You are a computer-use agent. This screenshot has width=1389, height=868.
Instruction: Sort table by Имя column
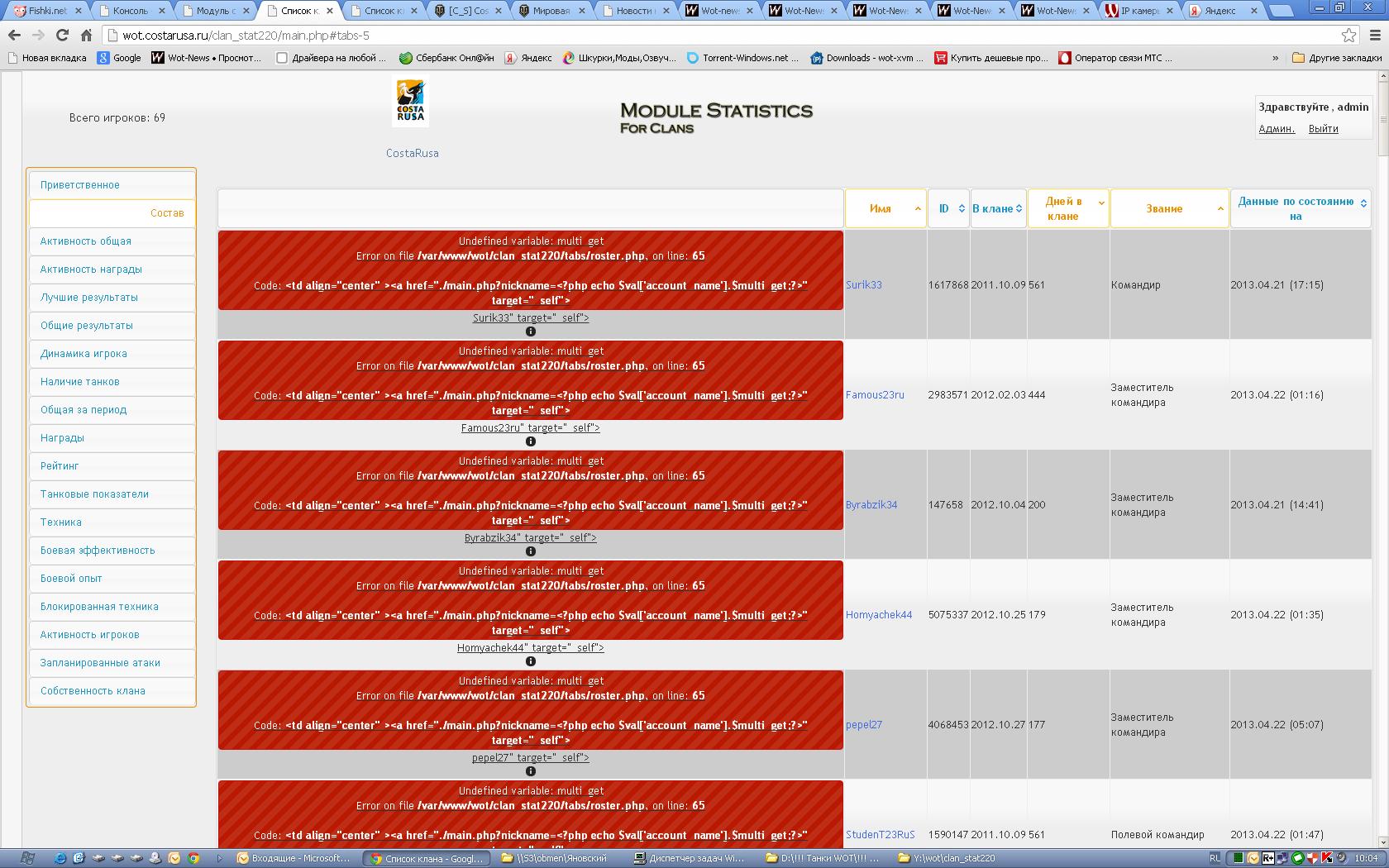coord(884,209)
